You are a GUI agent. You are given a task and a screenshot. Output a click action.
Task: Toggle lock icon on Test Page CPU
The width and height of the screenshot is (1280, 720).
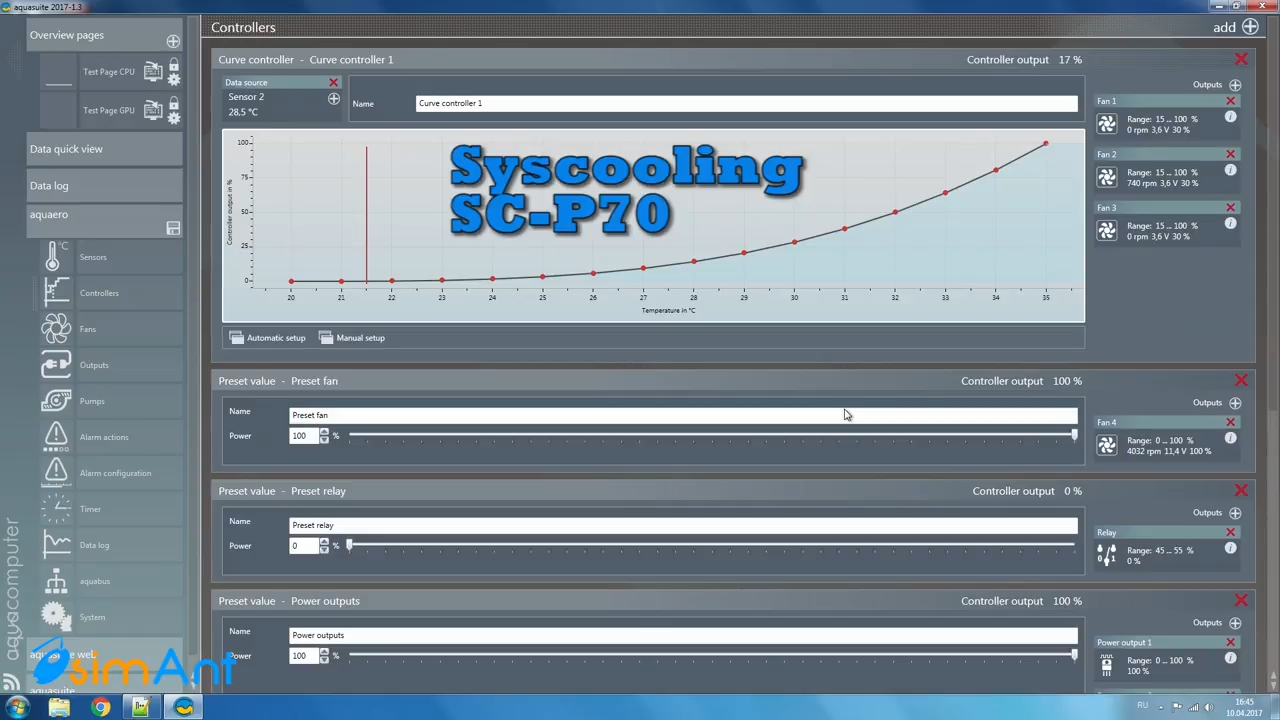(x=174, y=65)
